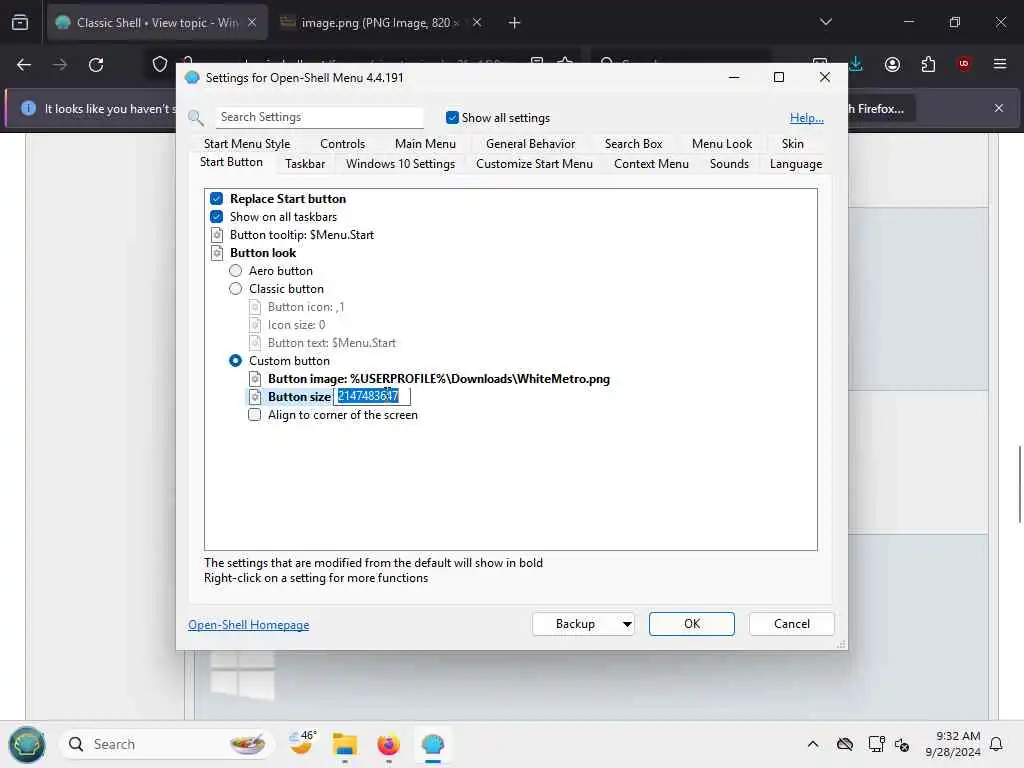
Task: Open General Behavior tab
Action: [530, 144]
